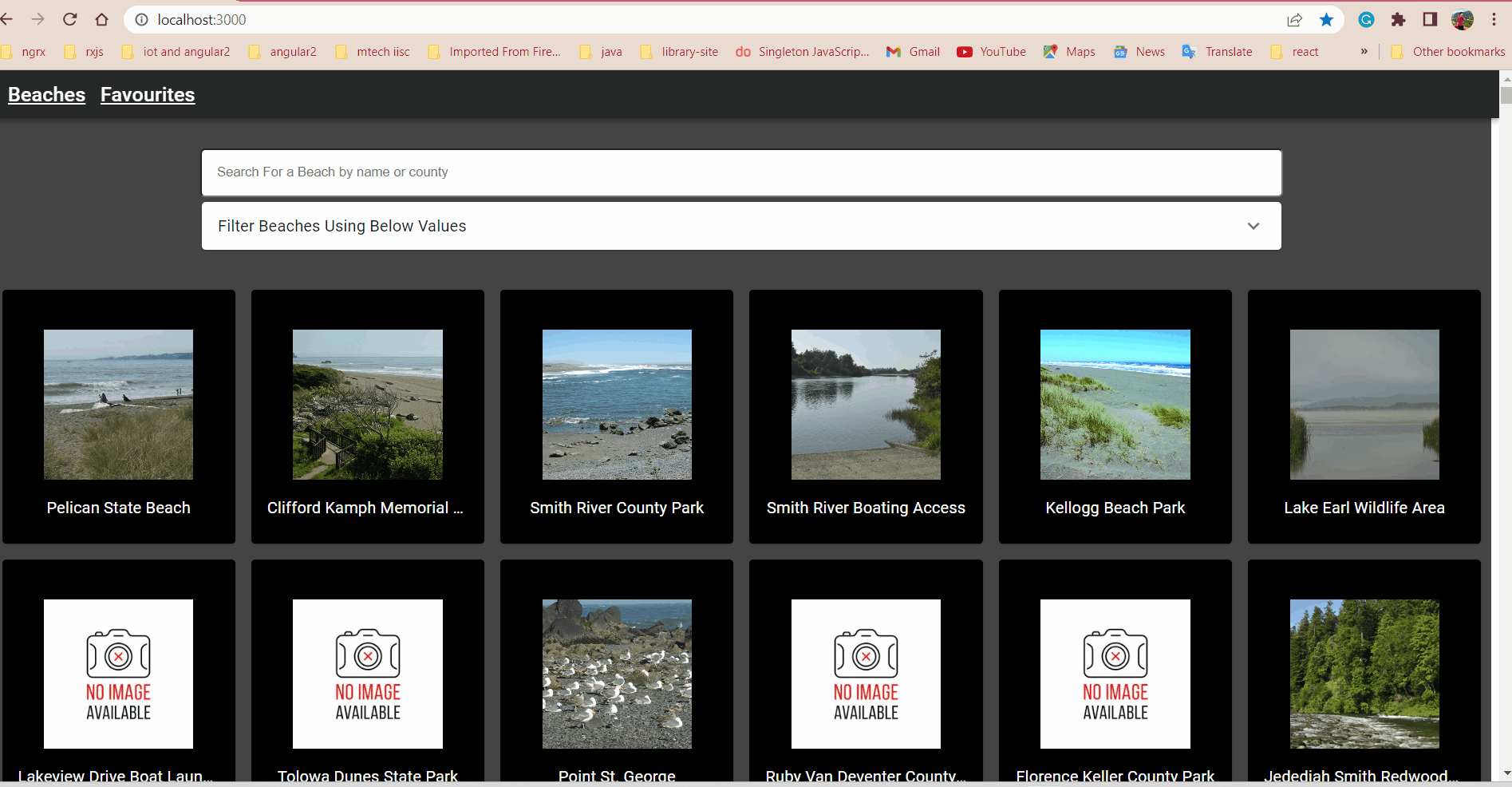Open the react bookmark folder
Image resolution: width=1512 pixels, height=787 pixels.
[1294, 52]
